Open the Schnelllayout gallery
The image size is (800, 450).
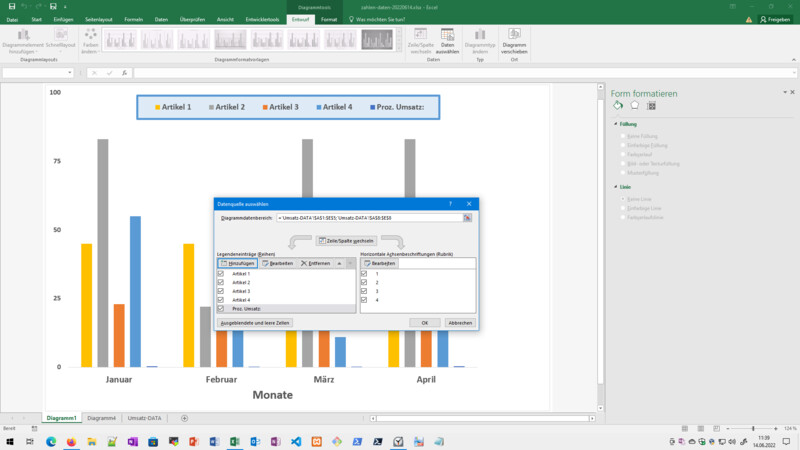pos(61,41)
